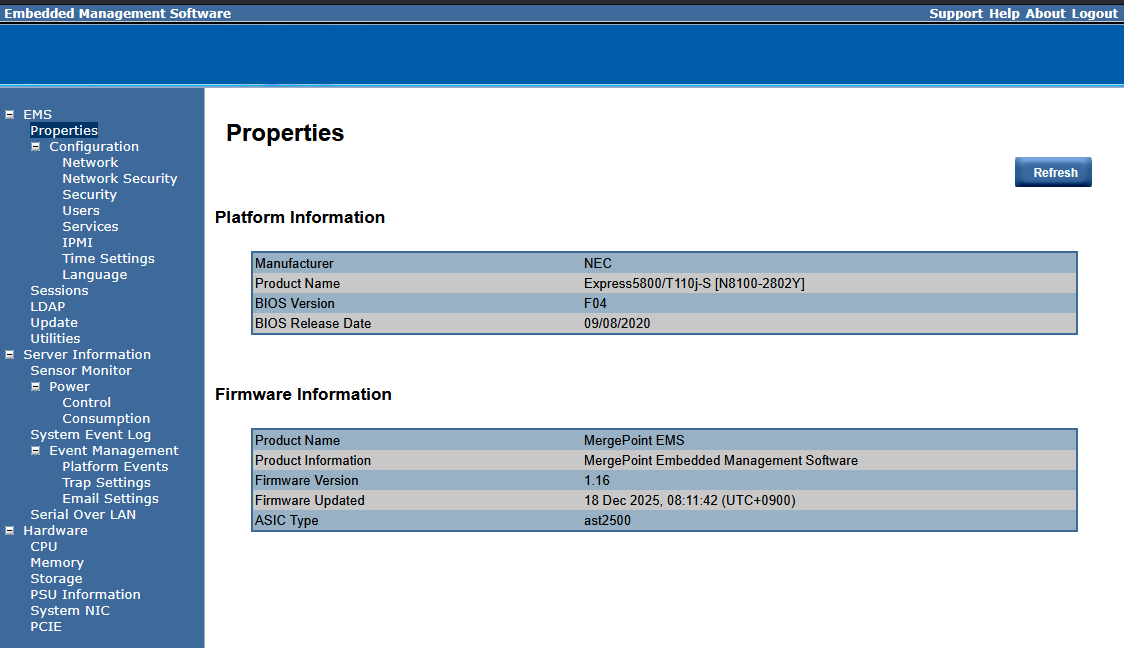Collapse the Power tree node

click(36, 387)
